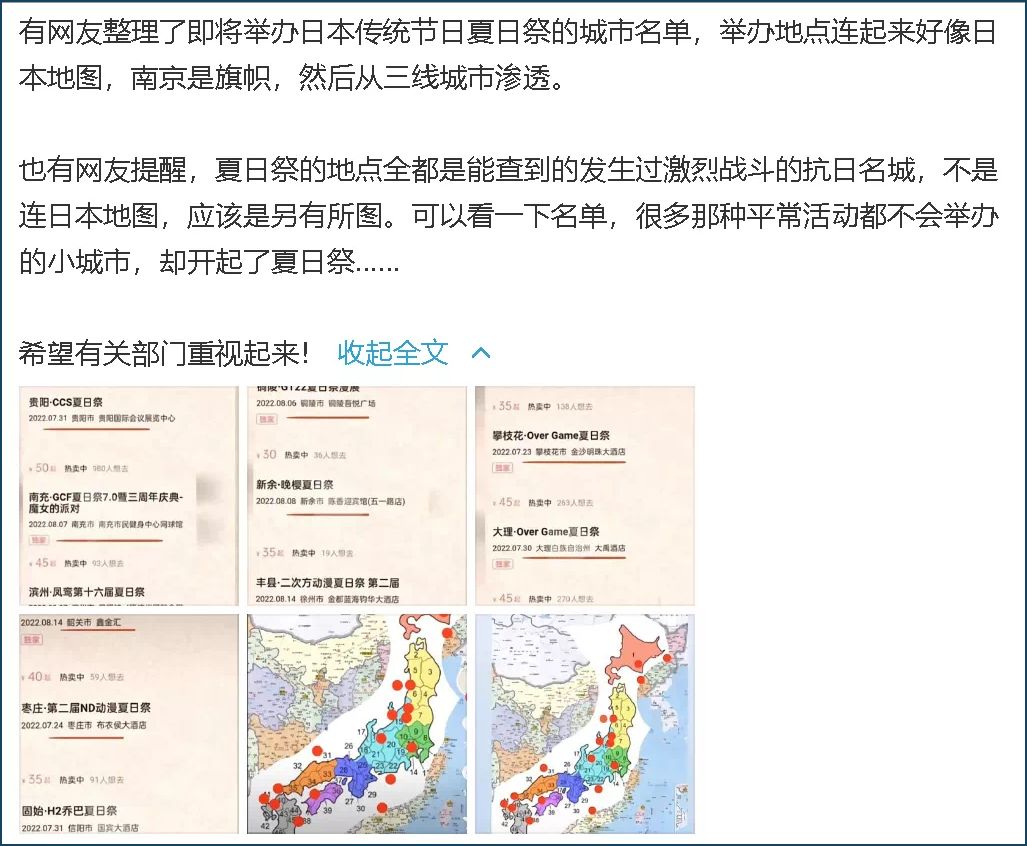Screen dimensions: 1027x846
Task: Open thumbnail showing 枣庄·第二届ND动漫夏日祭 listing
Action: (x=128, y=724)
